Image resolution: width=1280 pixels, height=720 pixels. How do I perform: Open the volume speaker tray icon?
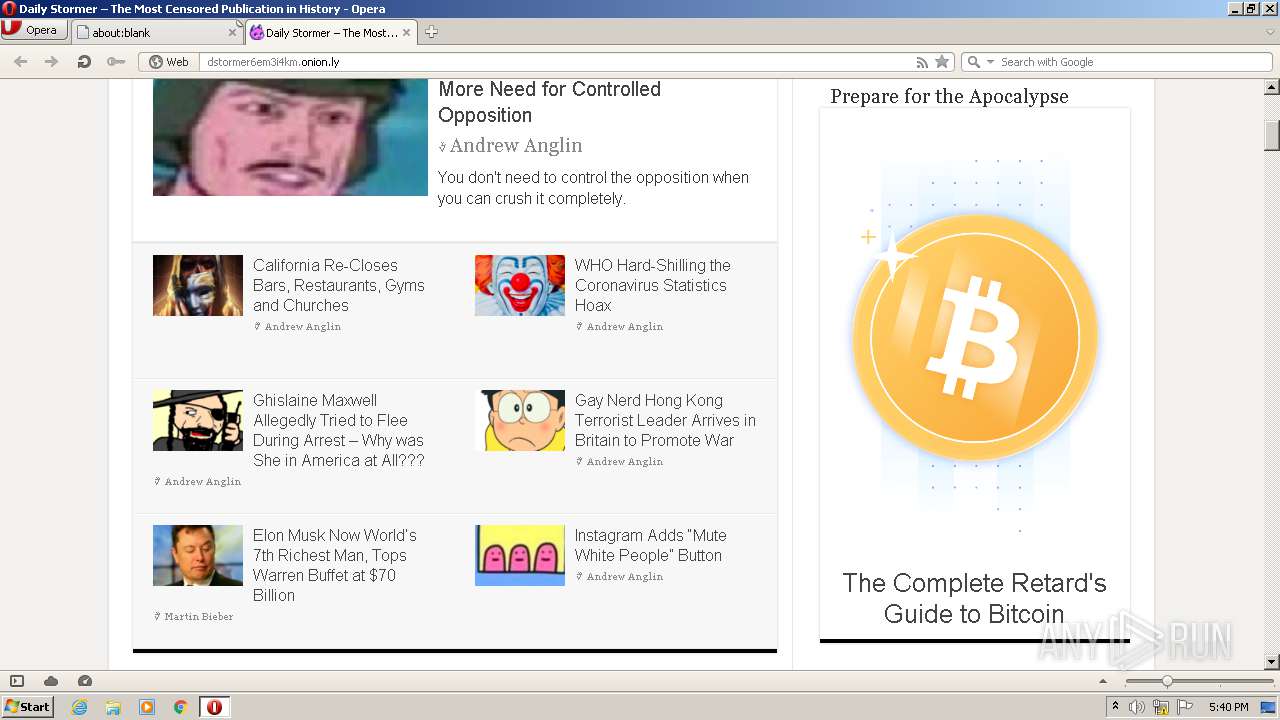click(x=1137, y=707)
